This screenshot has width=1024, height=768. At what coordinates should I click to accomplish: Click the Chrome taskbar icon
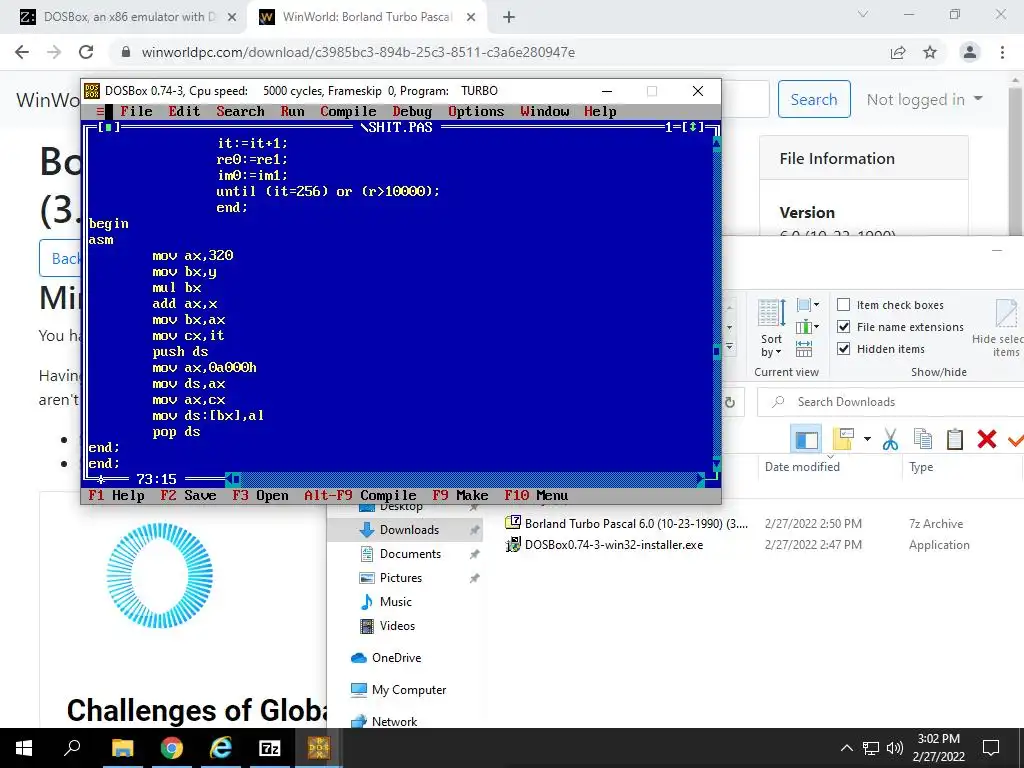(x=172, y=748)
